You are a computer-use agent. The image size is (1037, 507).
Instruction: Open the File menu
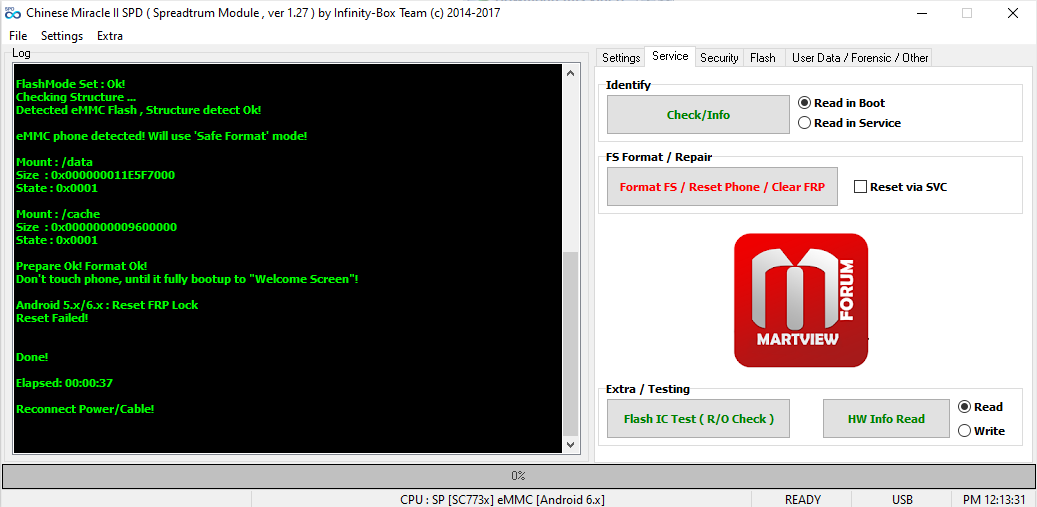tap(19, 36)
